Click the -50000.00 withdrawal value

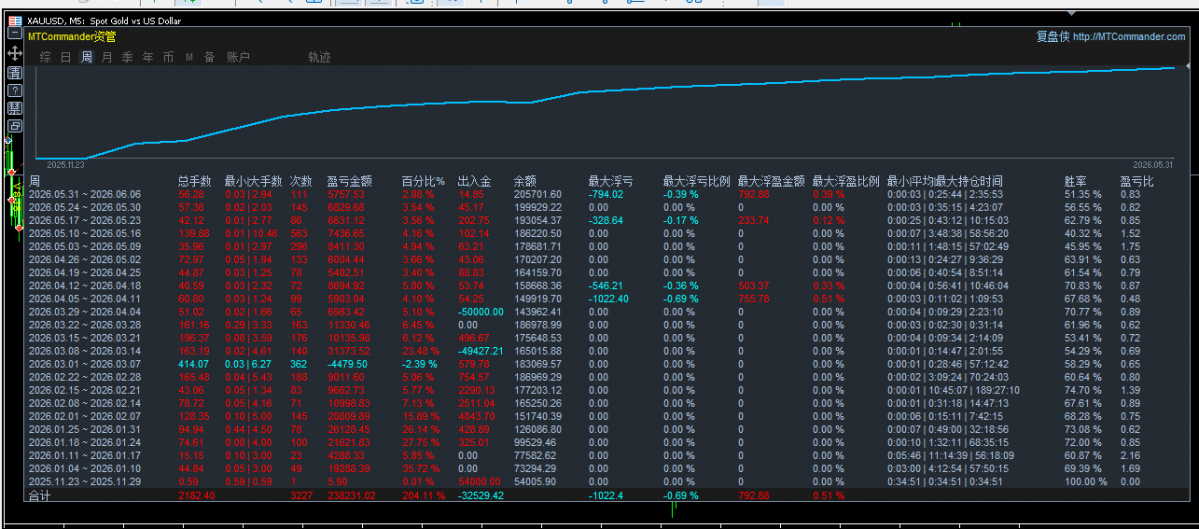480,311
